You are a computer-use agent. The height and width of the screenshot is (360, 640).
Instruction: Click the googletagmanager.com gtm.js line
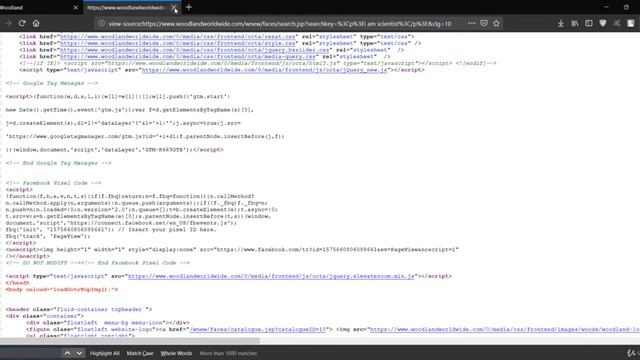pyautogui.click(x=145, y=137)
